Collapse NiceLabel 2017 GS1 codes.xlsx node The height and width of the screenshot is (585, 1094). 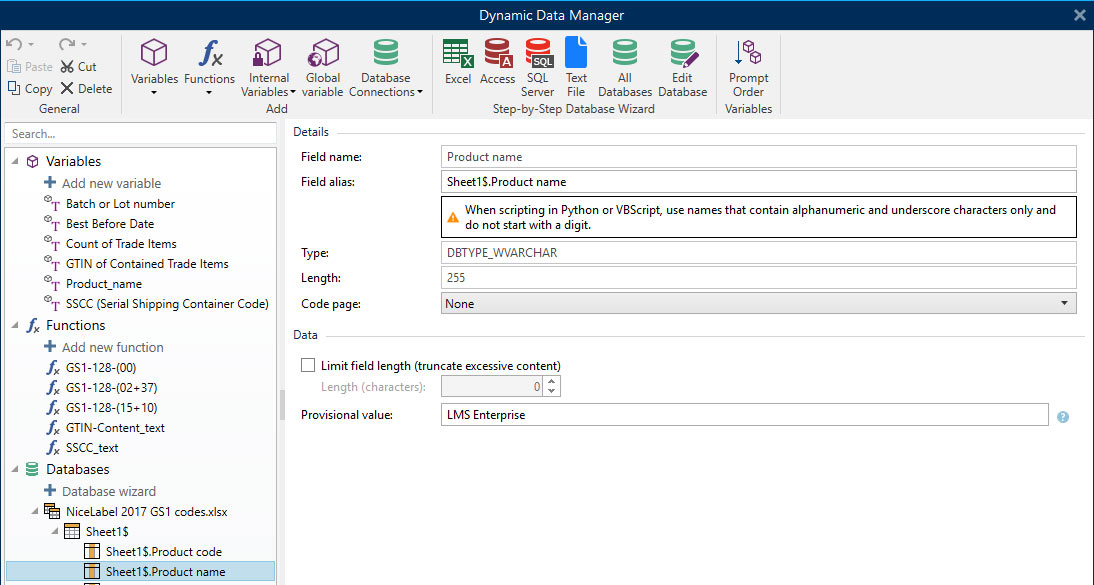pos(34,512)
